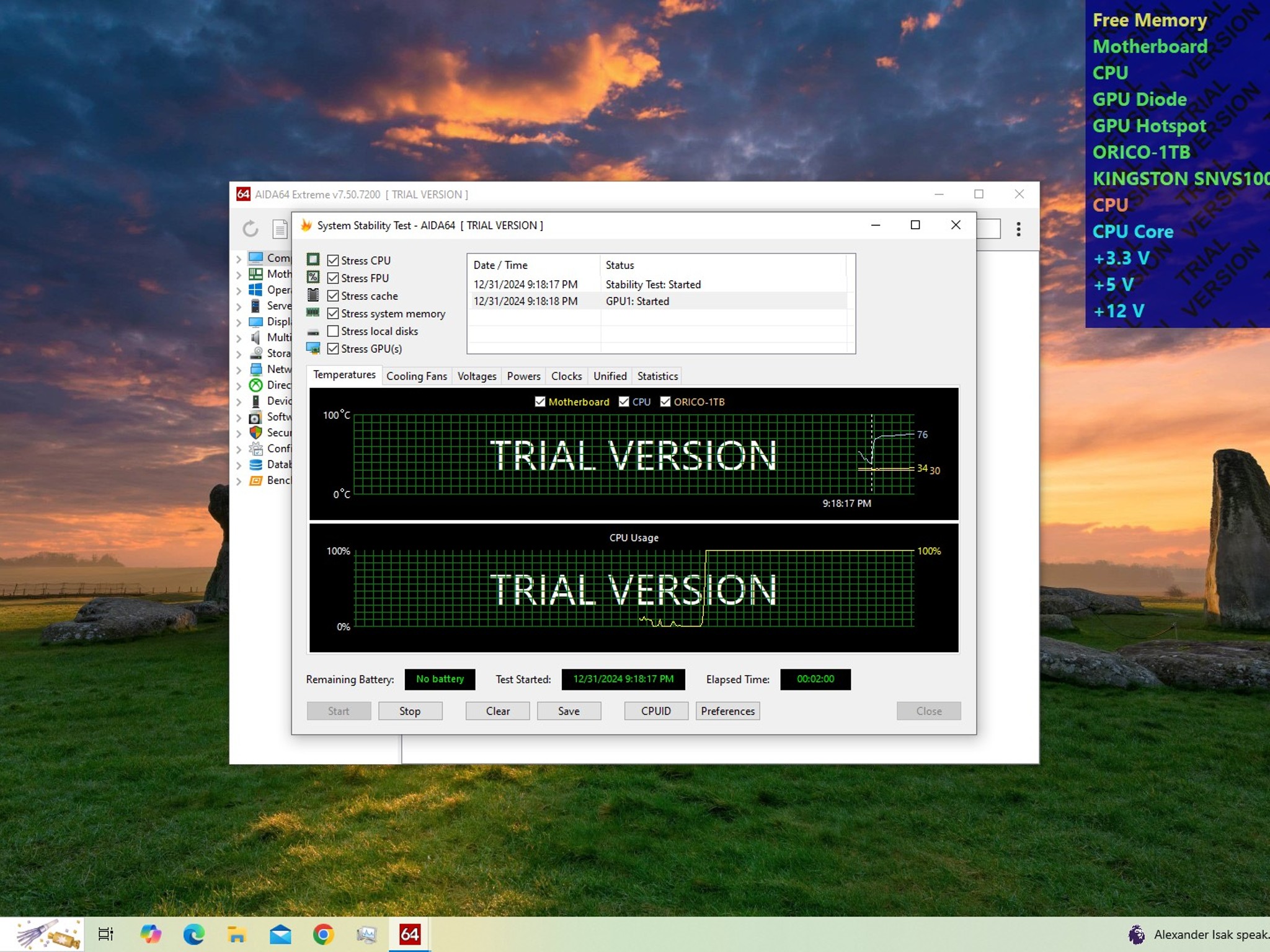Click the AIDA64 taskbar icon
This screenshot has width=1270, height=952.
(x=409, y=934)
